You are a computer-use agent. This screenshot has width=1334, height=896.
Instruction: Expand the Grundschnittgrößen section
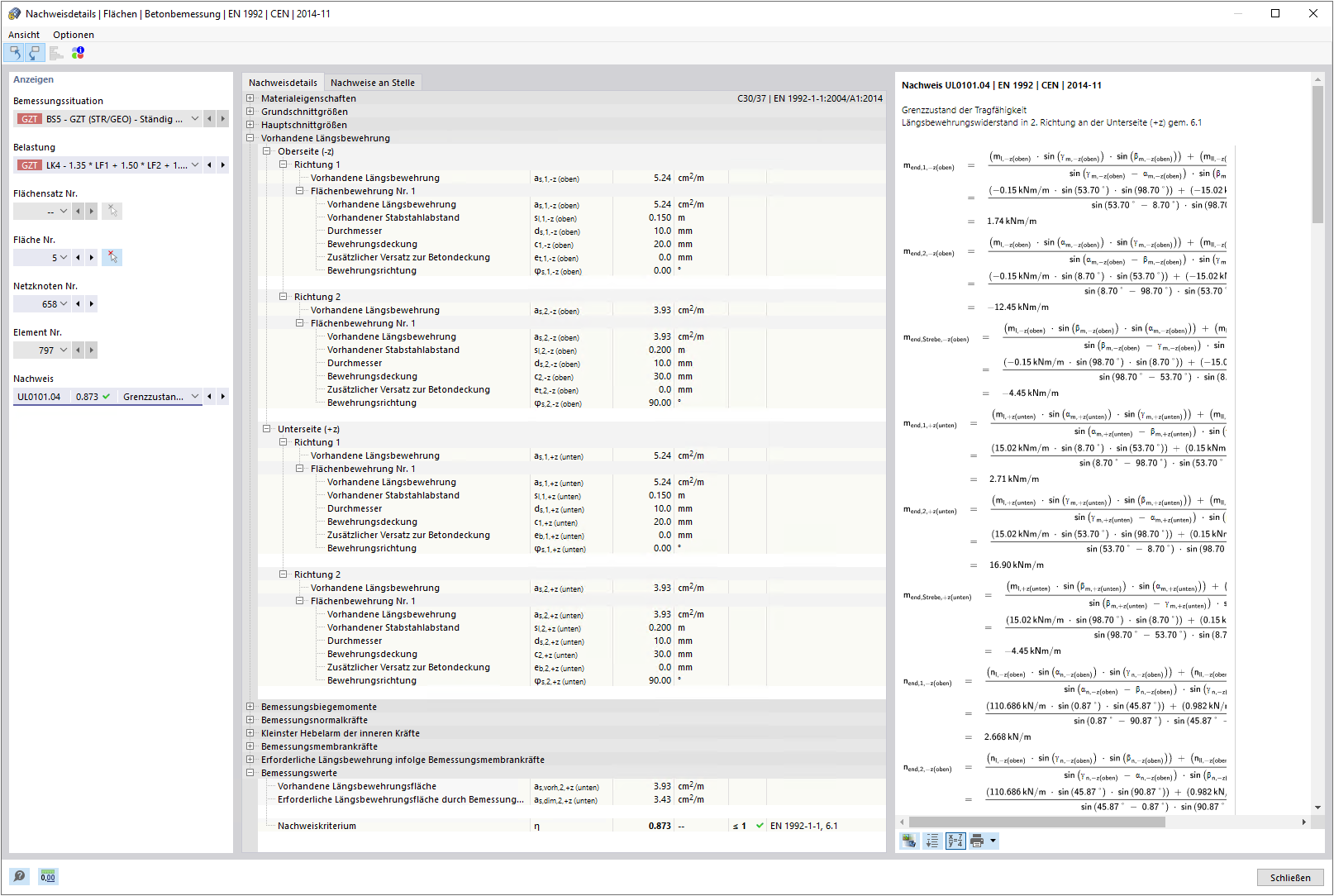click(250, 112)
